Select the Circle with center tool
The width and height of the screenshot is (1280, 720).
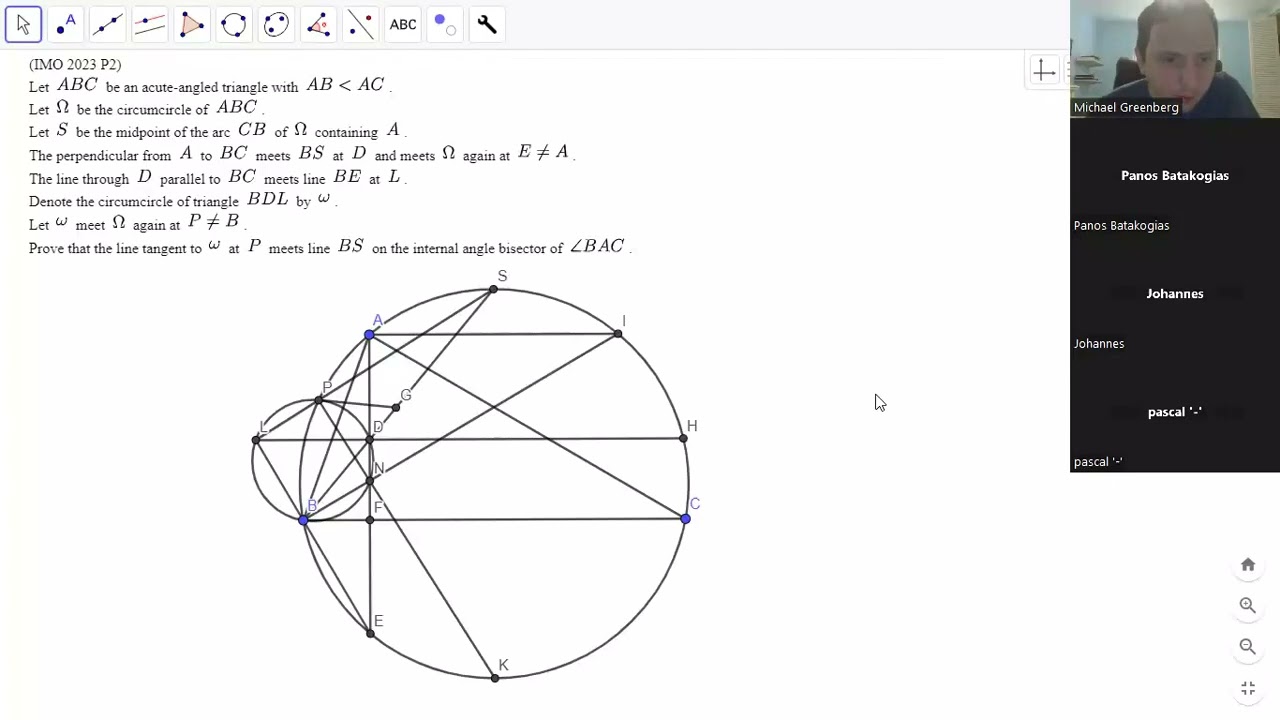pyautogui.click(x=233, y=25)
